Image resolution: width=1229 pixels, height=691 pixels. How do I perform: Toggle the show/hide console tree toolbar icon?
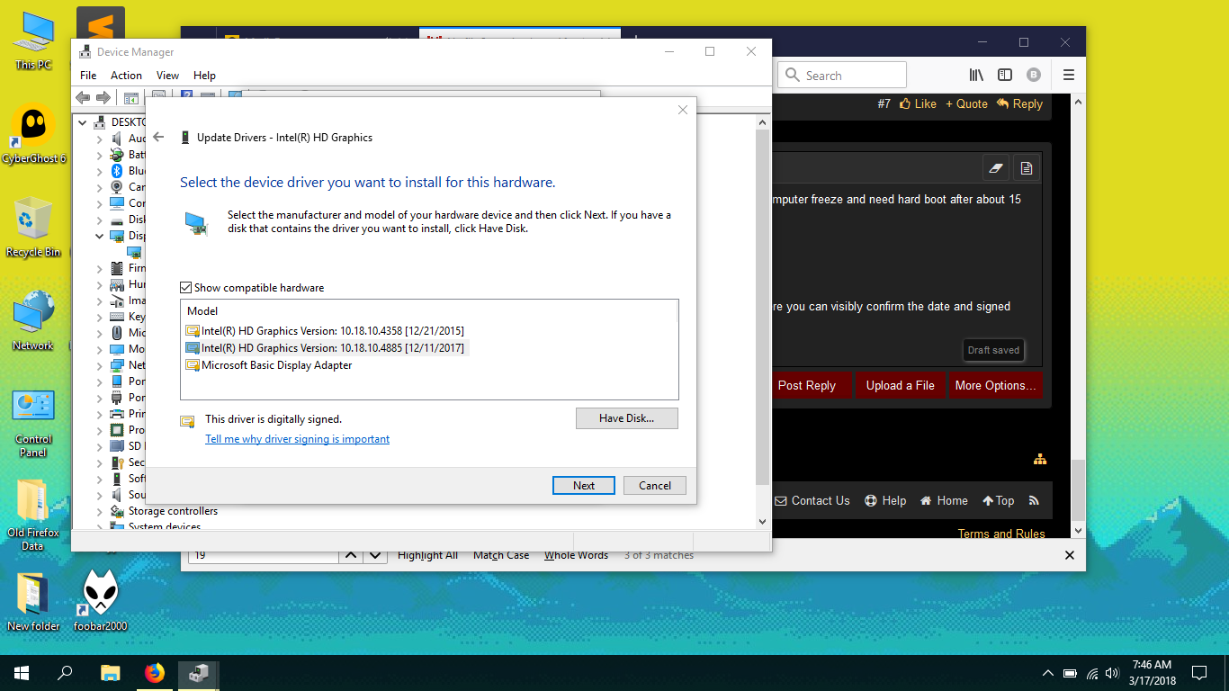[131, 97]
